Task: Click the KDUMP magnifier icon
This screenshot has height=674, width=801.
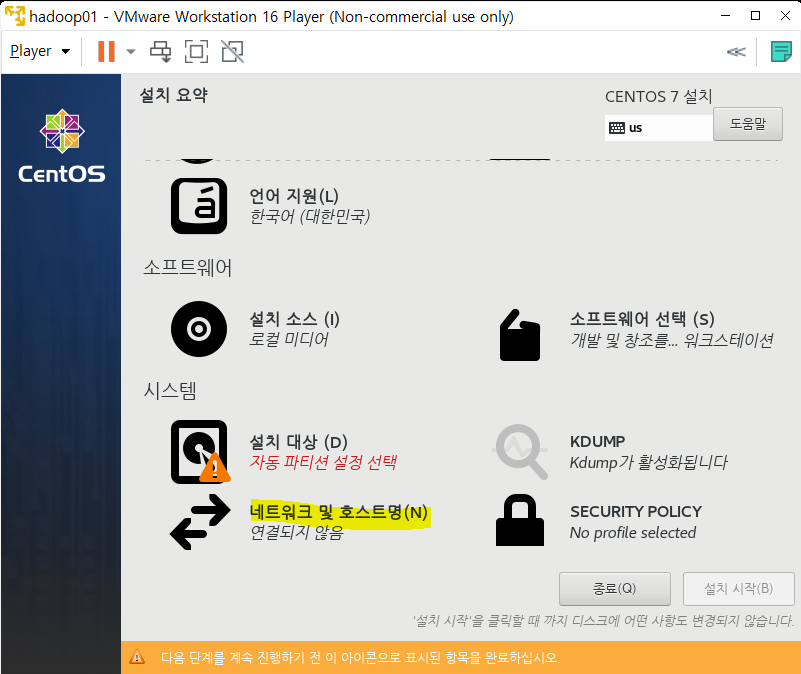Action: [x=521, y=452]
